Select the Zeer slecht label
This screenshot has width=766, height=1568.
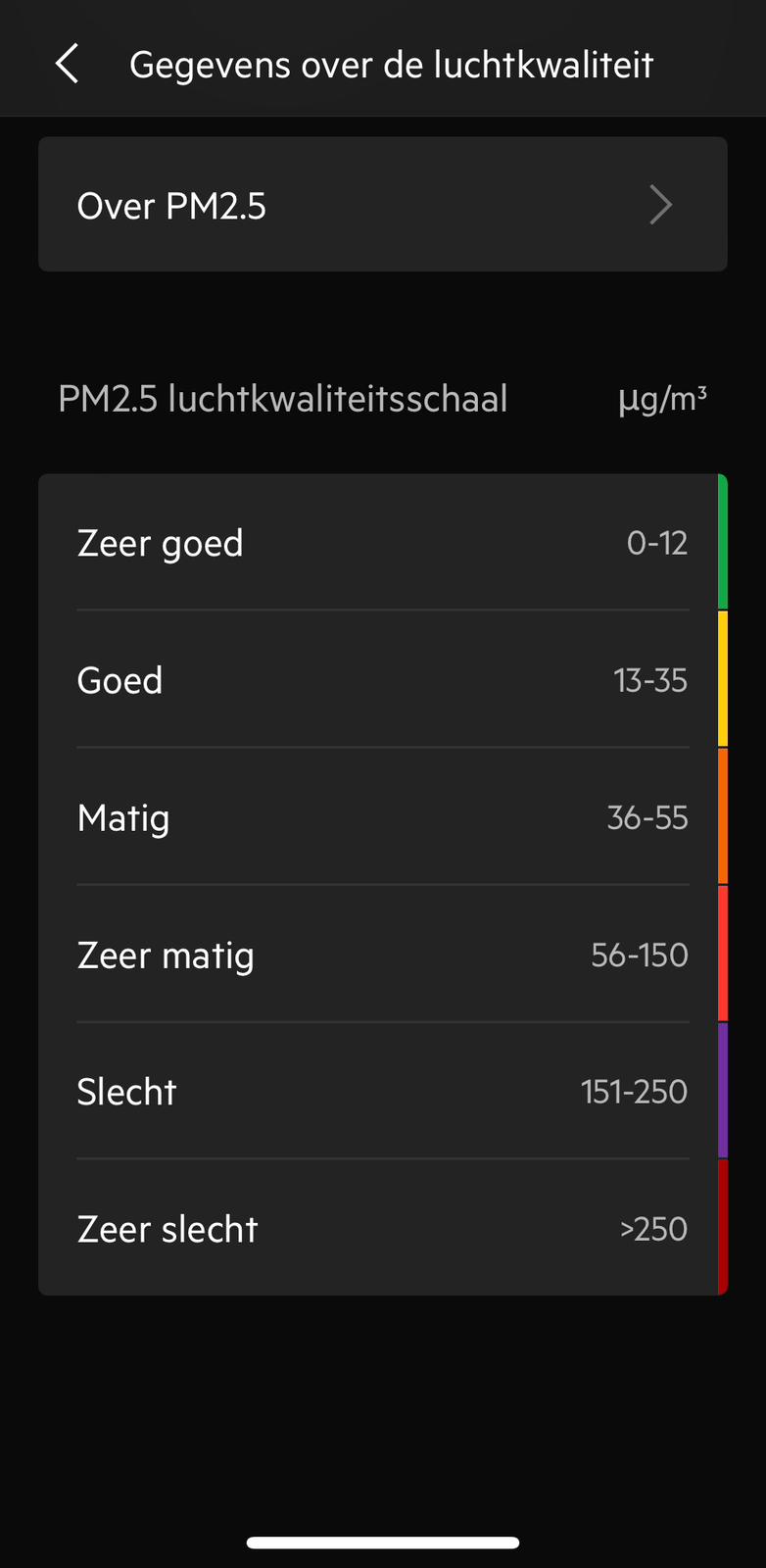point(168,1229)
